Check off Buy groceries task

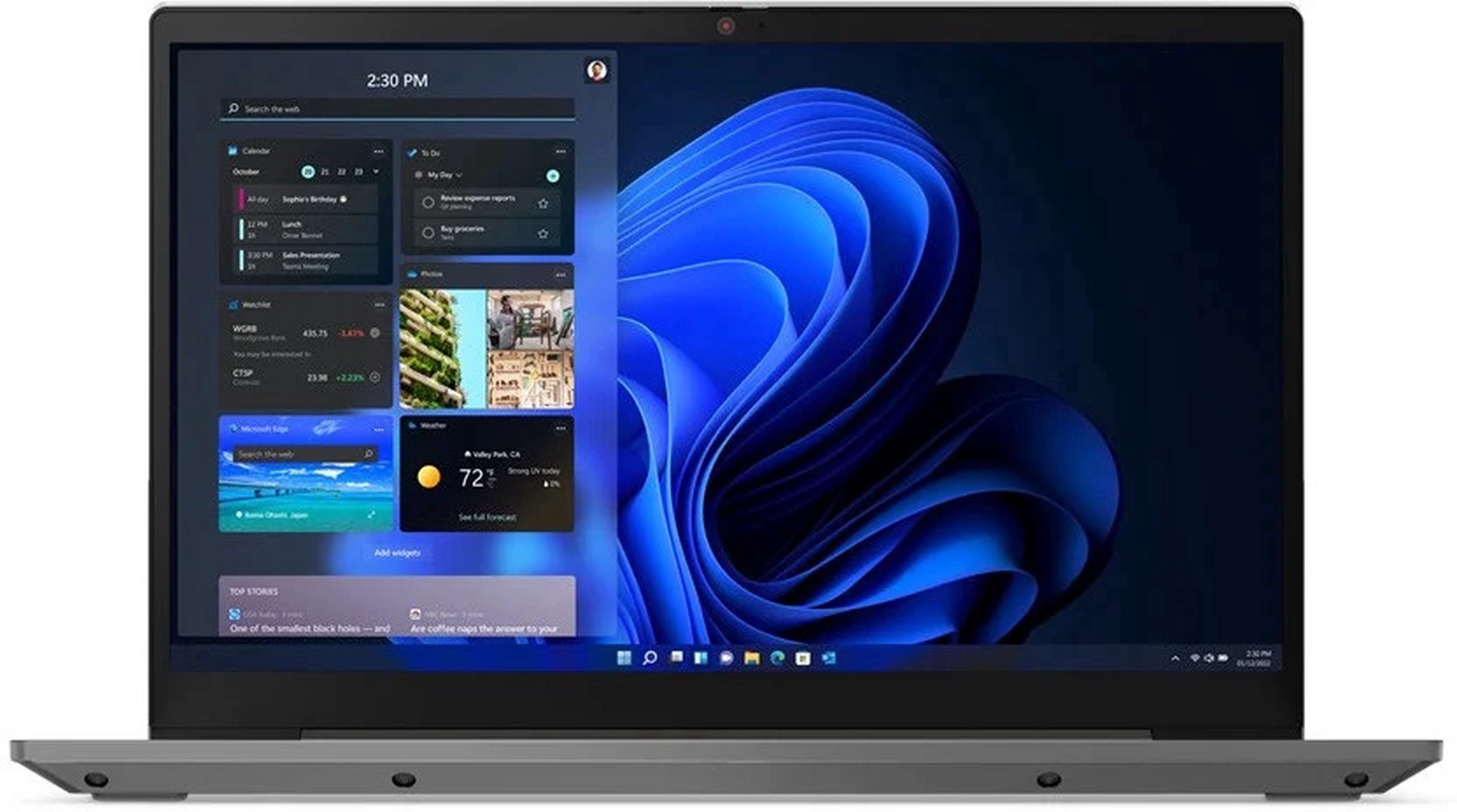click(428, 233)
